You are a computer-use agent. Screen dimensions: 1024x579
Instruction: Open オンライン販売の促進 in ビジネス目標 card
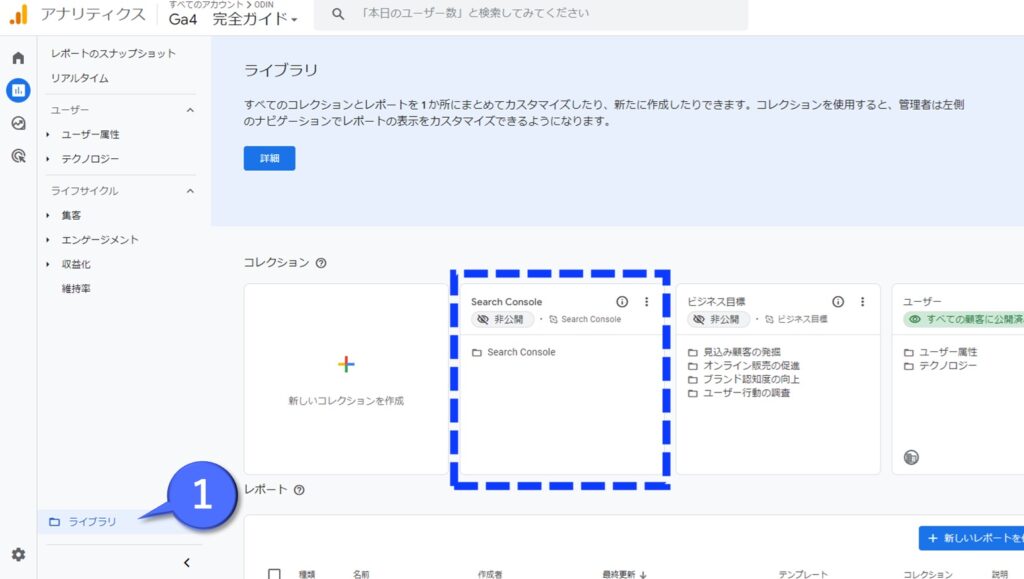point(751,366)
